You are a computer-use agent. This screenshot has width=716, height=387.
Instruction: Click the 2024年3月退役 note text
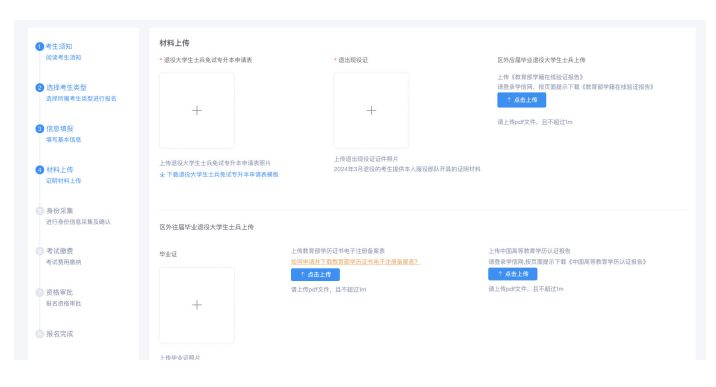407,169
